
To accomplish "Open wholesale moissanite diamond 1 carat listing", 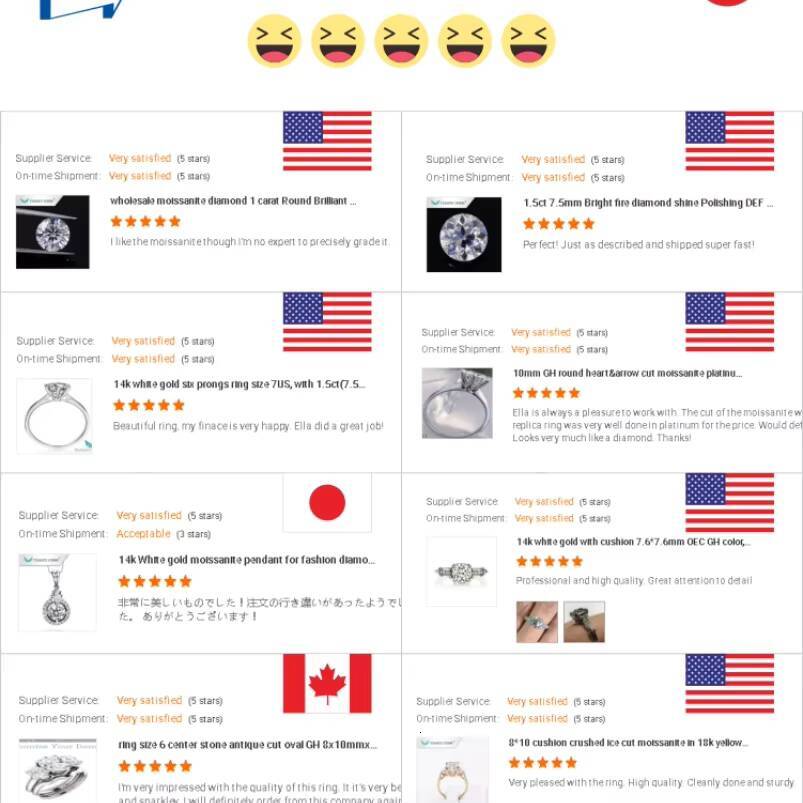I will [233, 201].
